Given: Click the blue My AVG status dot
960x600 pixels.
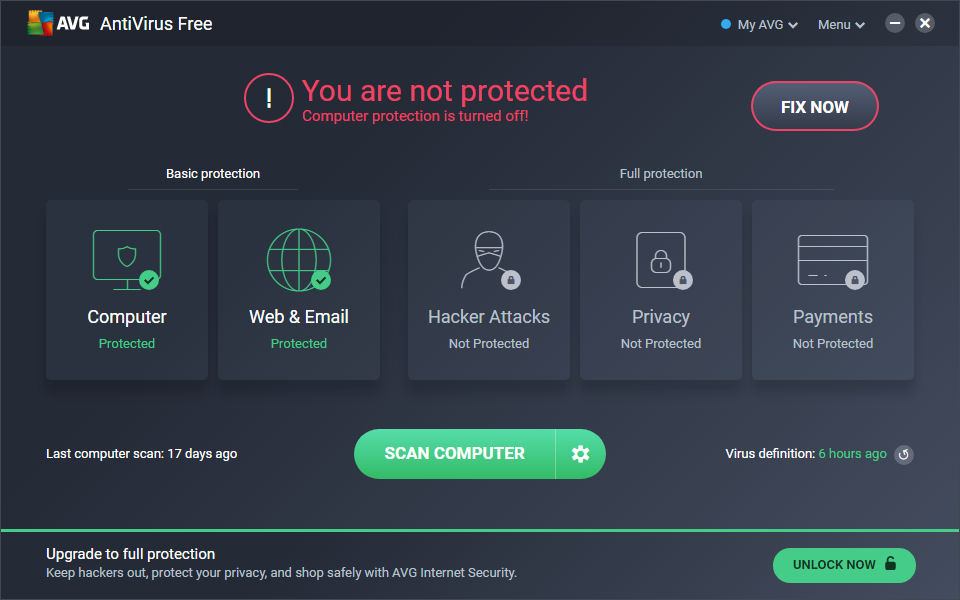Looking at the screenshot, I should click(726, 24).
